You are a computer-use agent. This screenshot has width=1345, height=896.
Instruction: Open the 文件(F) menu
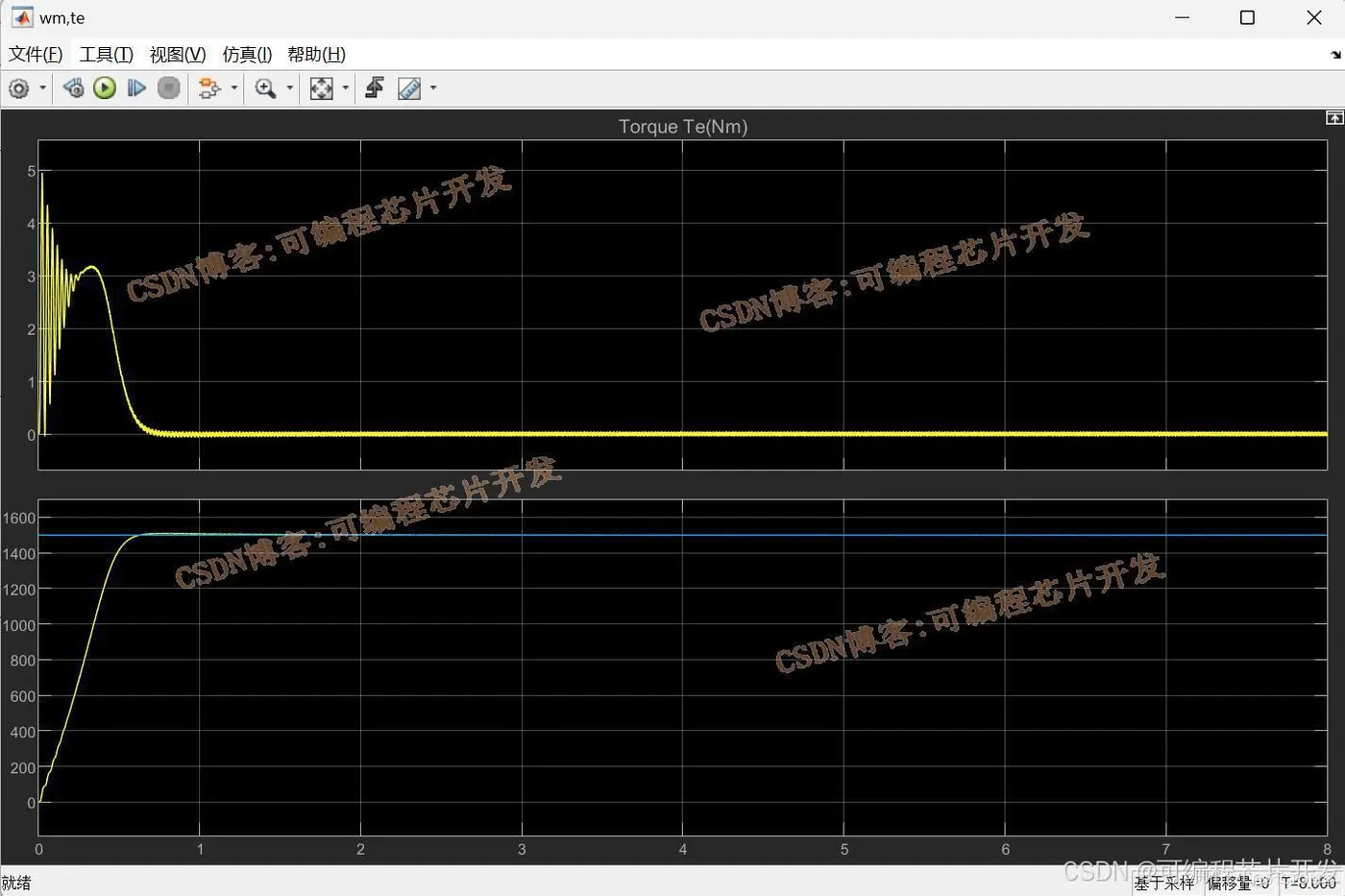click(x=36, y=55)
